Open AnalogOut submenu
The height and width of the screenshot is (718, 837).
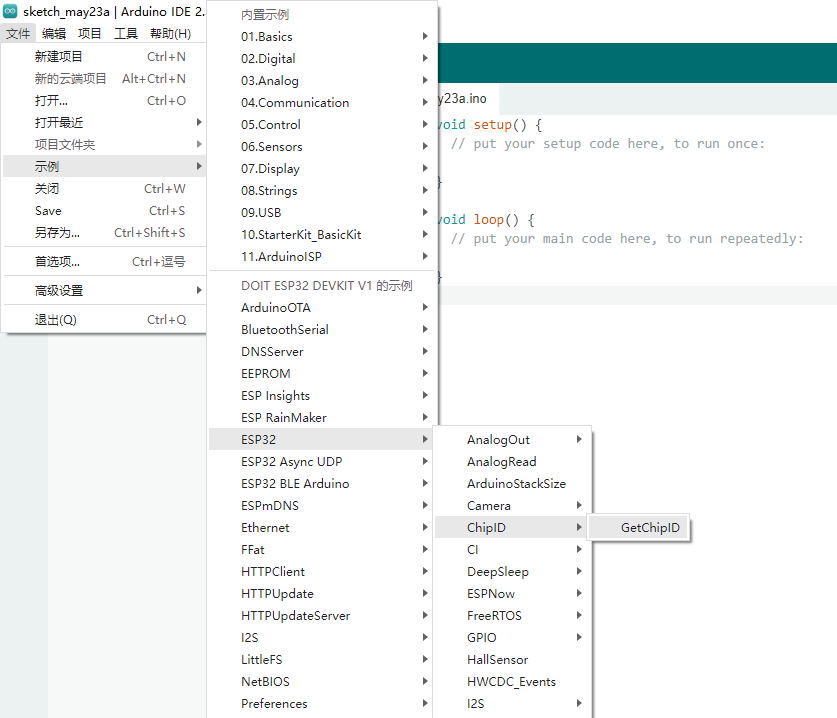[x=512, y=439]
